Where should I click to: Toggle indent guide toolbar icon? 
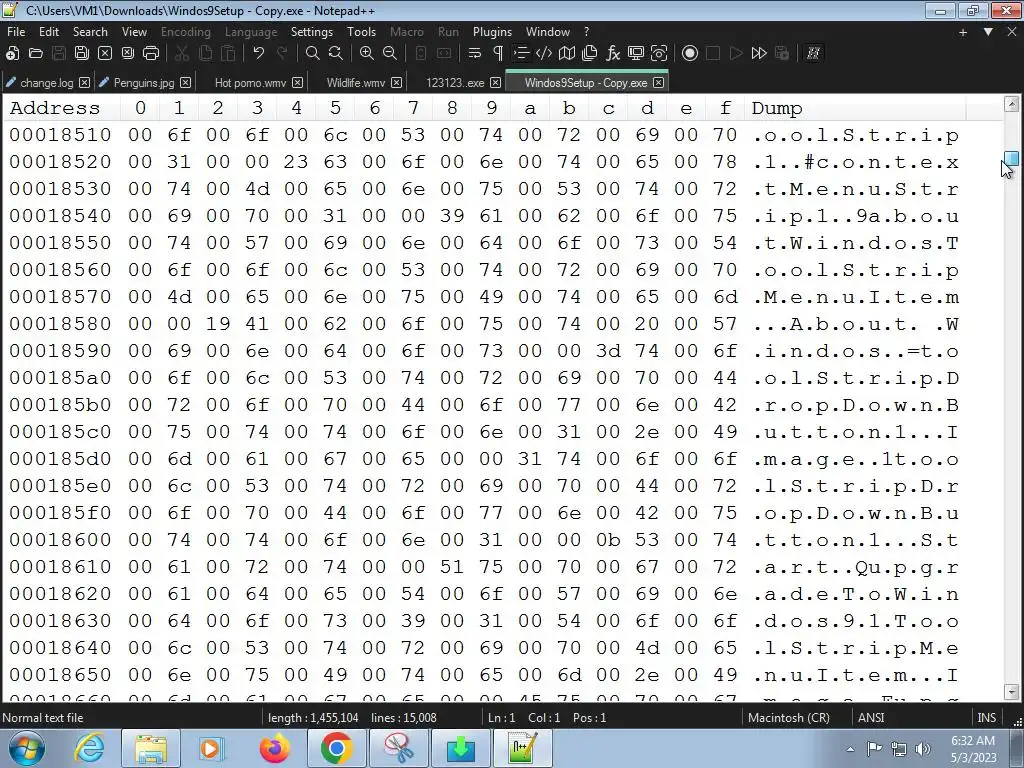(x=520, y=54)
